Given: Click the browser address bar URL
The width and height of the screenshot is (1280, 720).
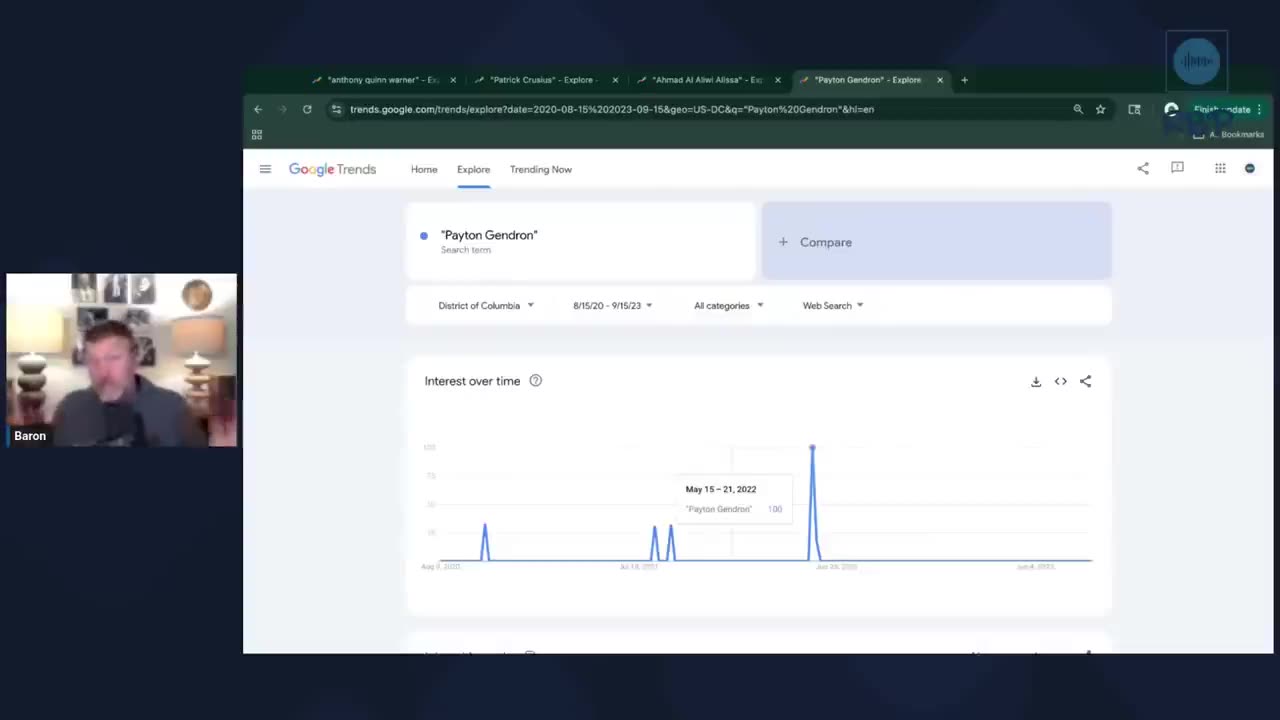Looking at the screenshot, I should pyautogui.click(x=612, y=109).
